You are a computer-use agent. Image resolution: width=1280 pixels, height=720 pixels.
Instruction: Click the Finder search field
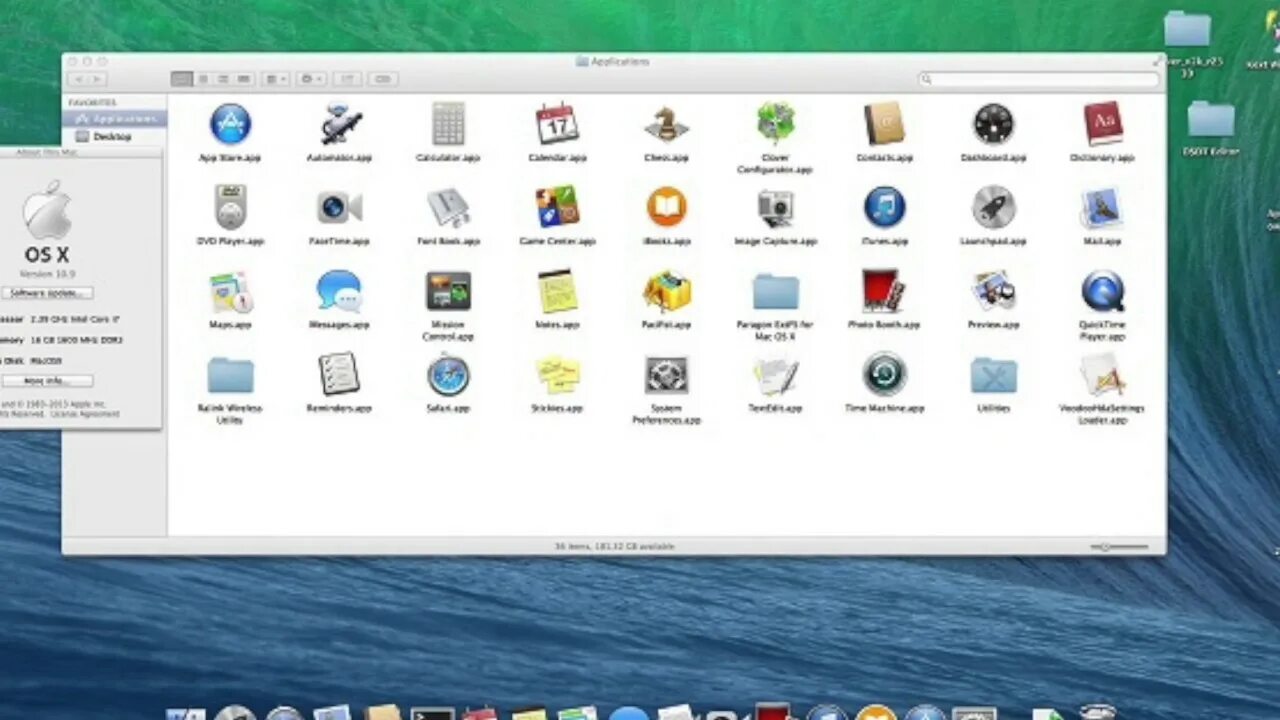click(x=1038, y=79)
